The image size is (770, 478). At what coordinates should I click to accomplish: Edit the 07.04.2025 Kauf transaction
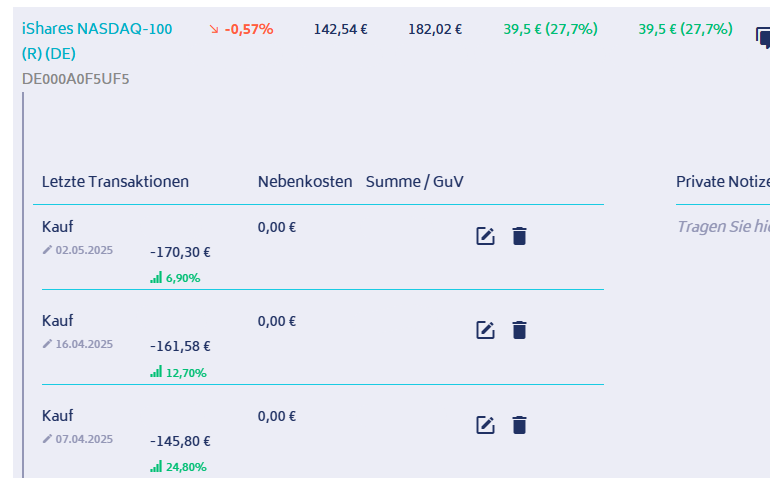(485, 425)
